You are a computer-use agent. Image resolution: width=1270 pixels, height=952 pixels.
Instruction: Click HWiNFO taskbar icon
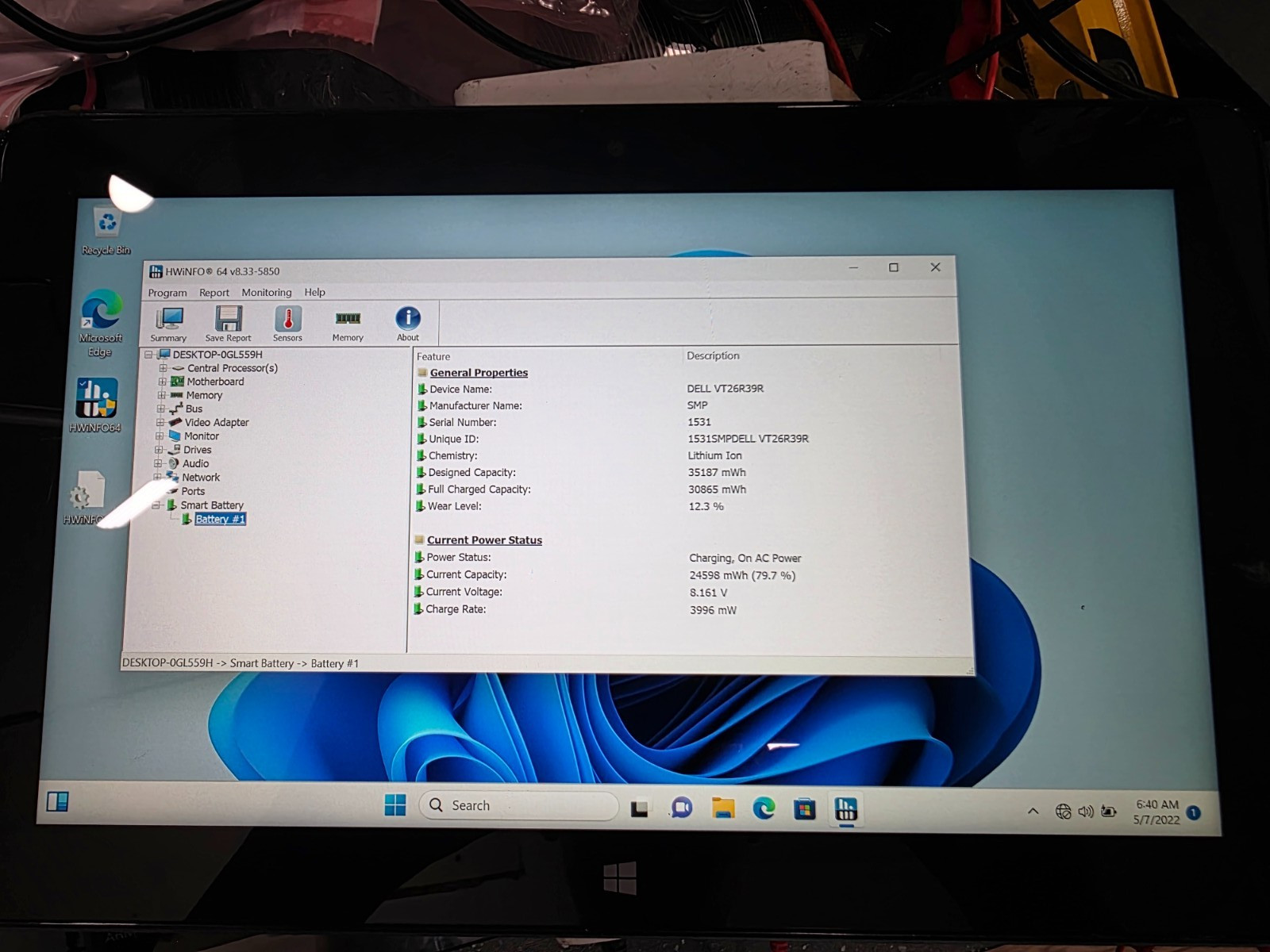coord(846,809)
